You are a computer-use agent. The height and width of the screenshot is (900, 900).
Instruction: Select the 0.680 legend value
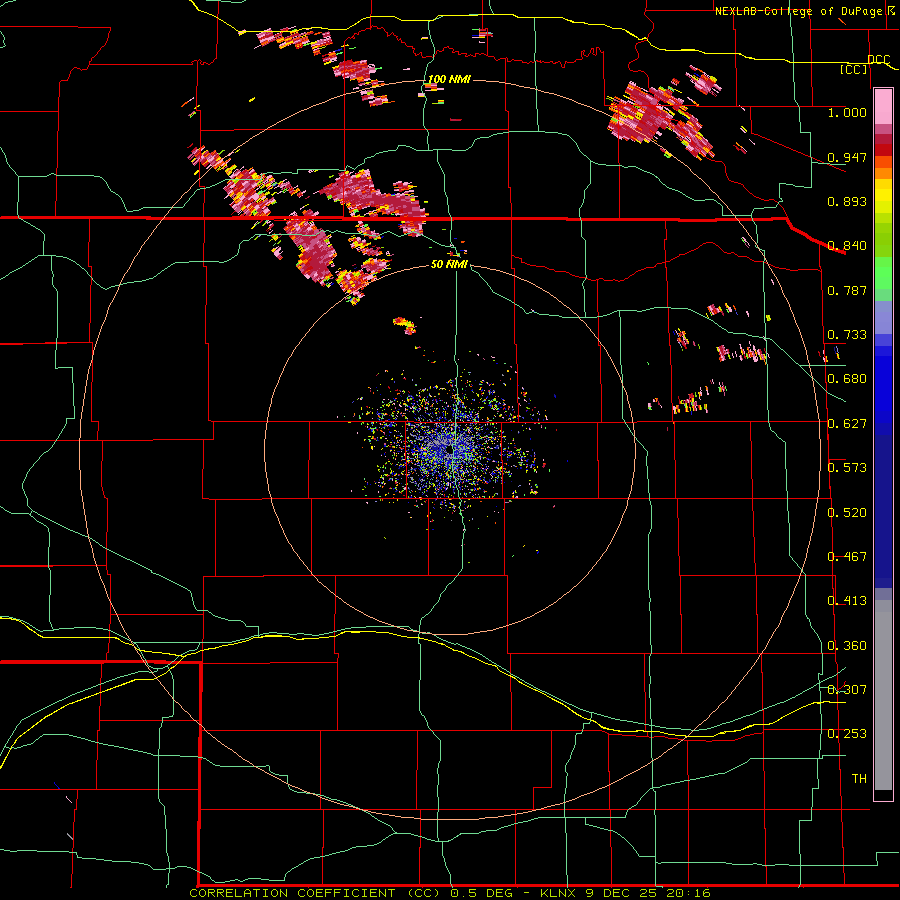coord(847,378)
